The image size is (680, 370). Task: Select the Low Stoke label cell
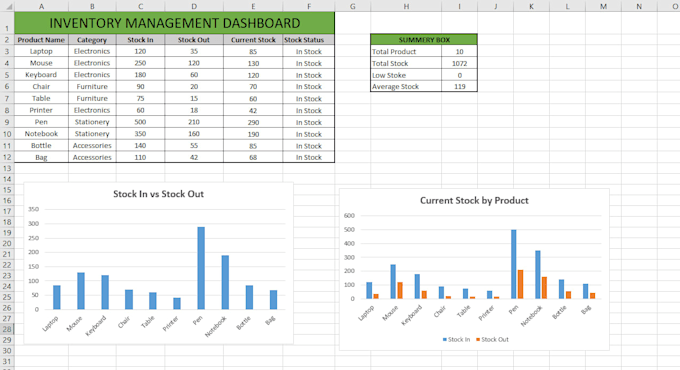(x=406, y=75)
